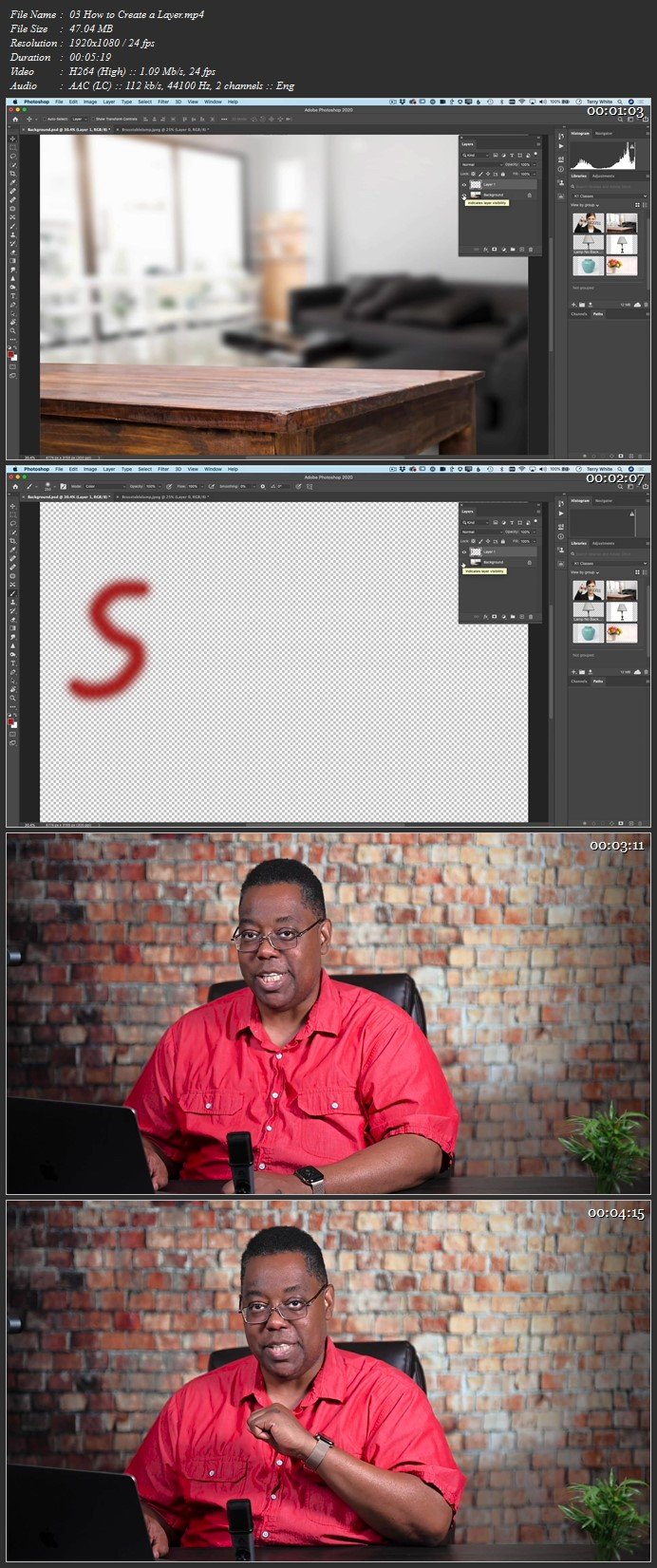Viewport: 657px width, 1568px height.
Task: Open the Filter menu in the table screenshot
Action: tap(163, 102)
